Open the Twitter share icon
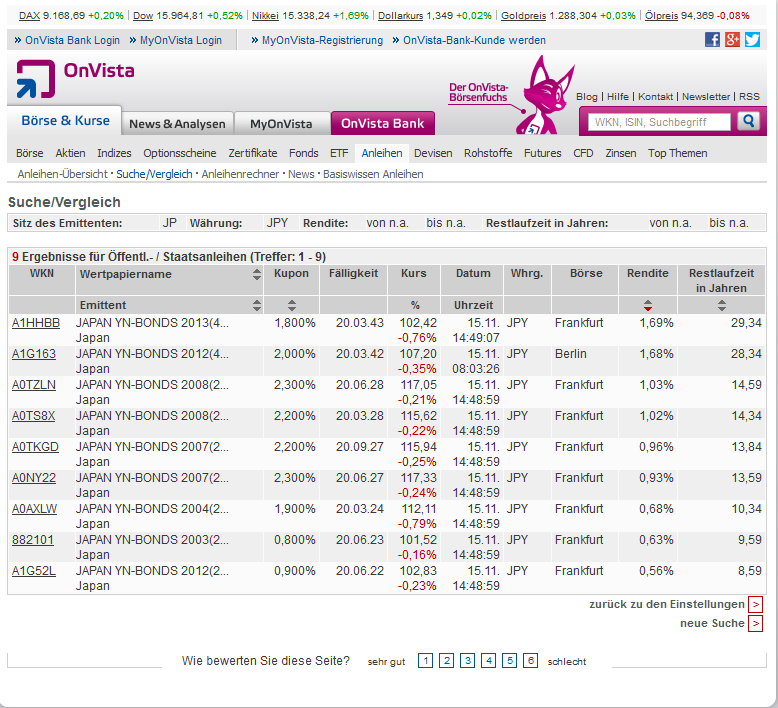Screen dimensions: 778x708 pos(752,40)
